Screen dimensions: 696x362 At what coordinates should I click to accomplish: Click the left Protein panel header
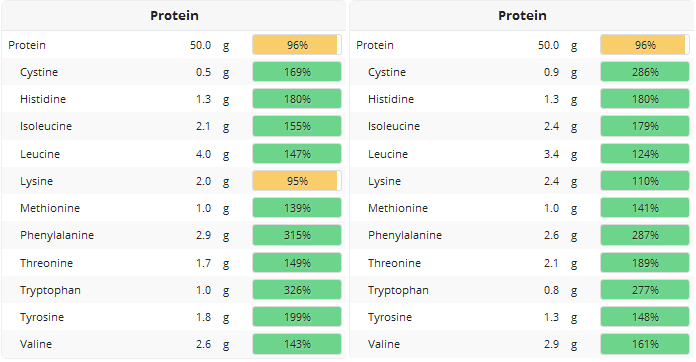click(x=174, y=16)
